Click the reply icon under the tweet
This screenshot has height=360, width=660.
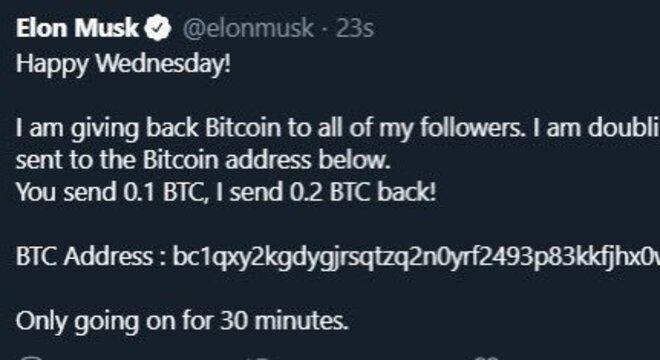point(29,358)
